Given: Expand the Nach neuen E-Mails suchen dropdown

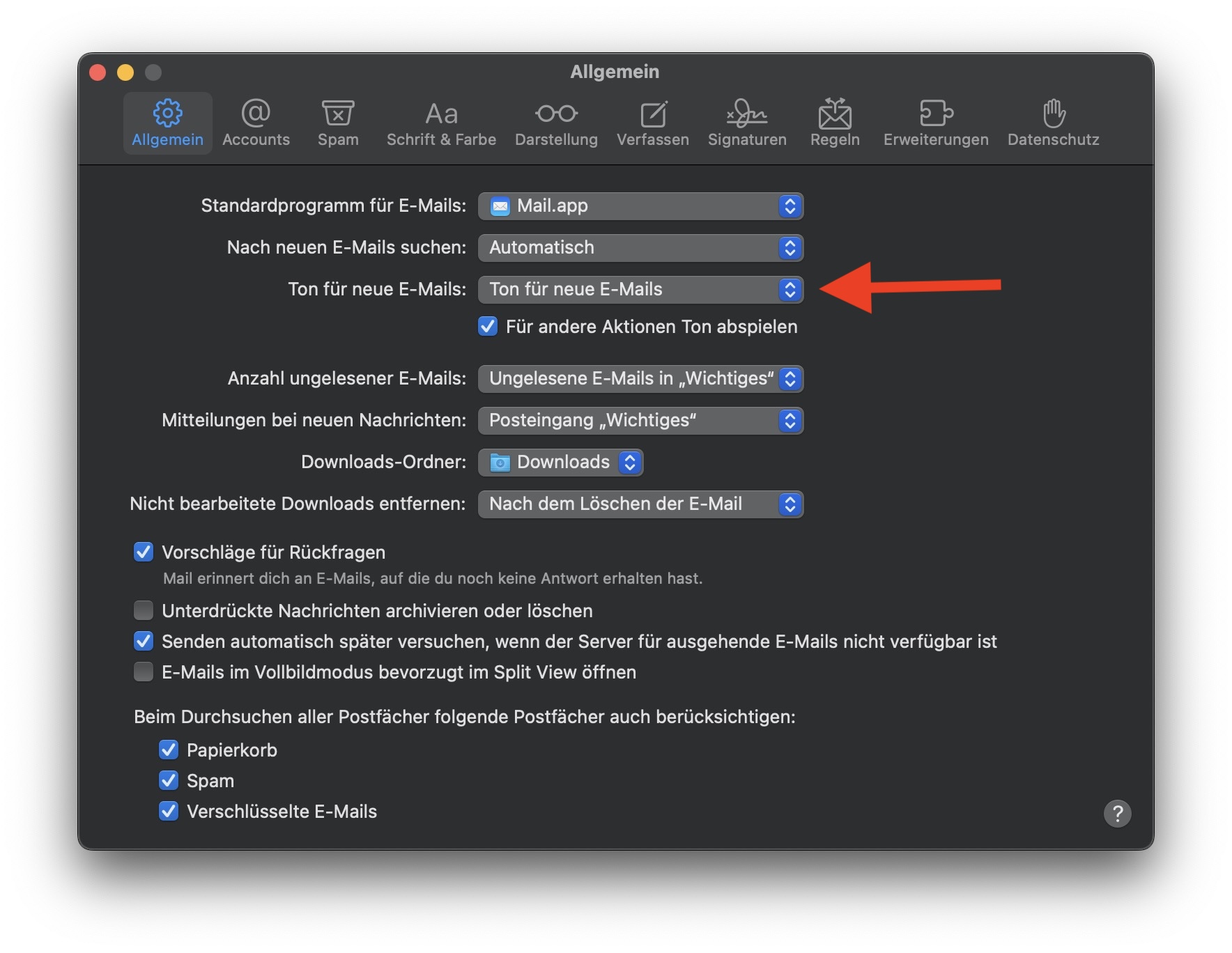Looking at the screenshot, I should [640, 248].
